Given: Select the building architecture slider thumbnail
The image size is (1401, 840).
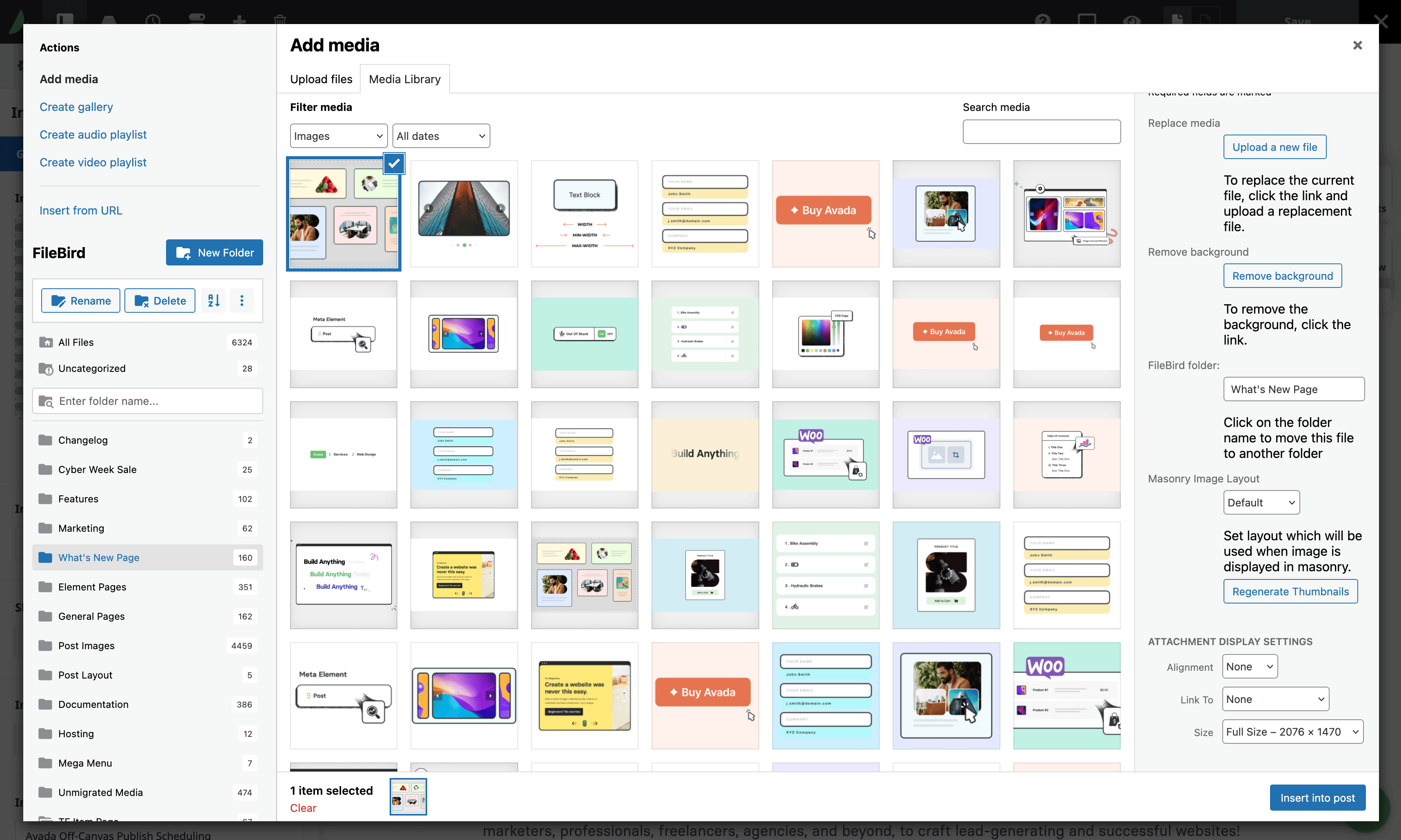Looking at the screenshot, I should pos(464,214).
